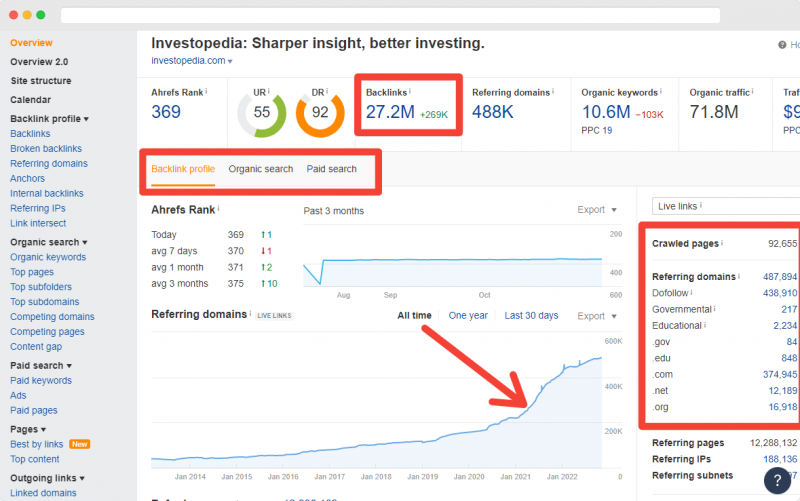
Task: Open Top subdomains report
Action: point(45,302)
